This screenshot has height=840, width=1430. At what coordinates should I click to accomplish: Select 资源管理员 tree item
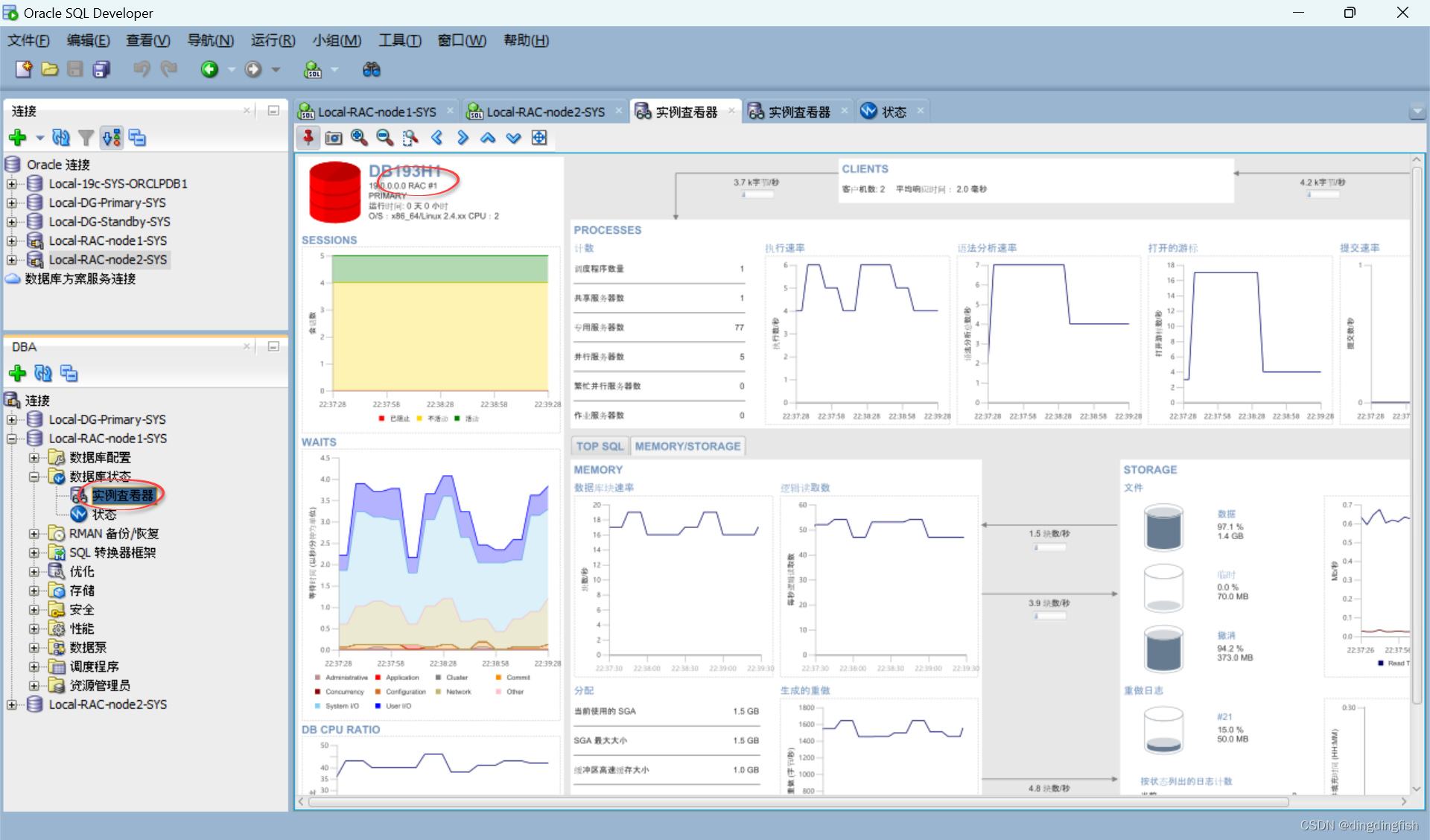[x=100, y=686]
